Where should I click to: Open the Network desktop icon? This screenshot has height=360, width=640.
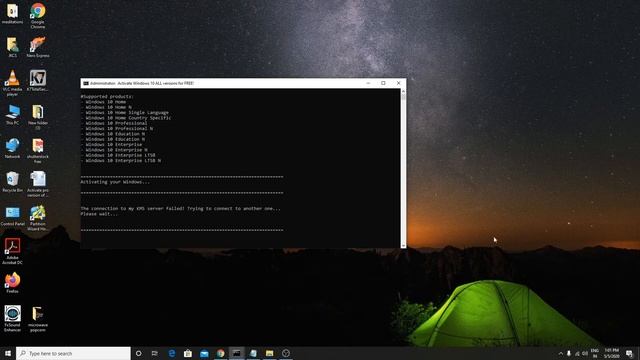[12, 148]
